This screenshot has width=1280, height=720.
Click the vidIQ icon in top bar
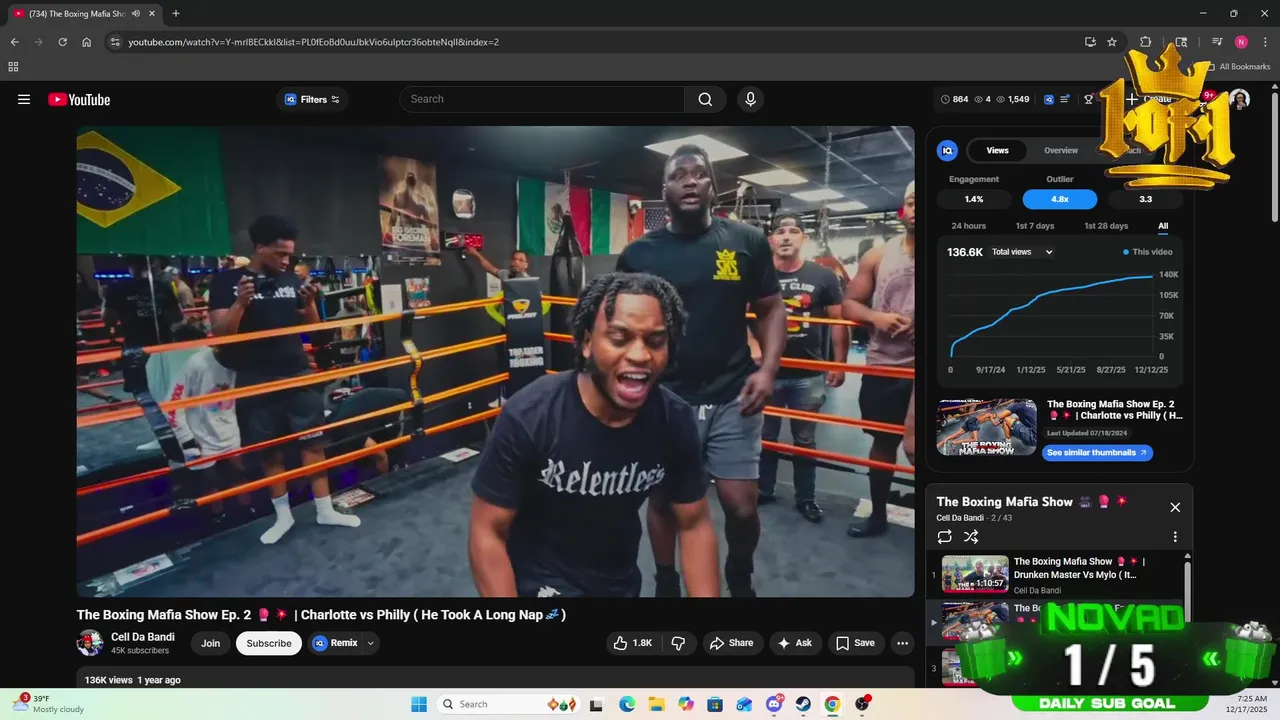(x=1049, y=99)
